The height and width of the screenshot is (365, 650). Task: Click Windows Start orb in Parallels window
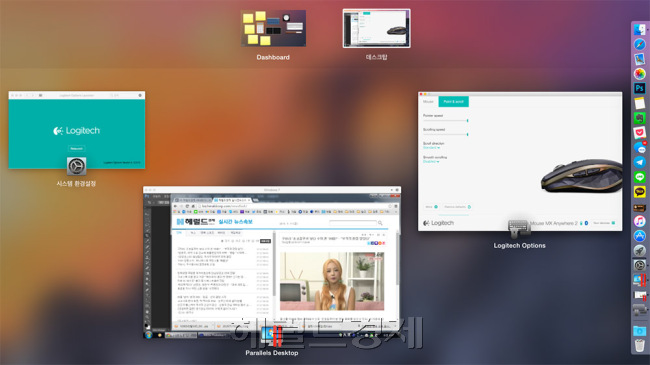click(149, 335)
